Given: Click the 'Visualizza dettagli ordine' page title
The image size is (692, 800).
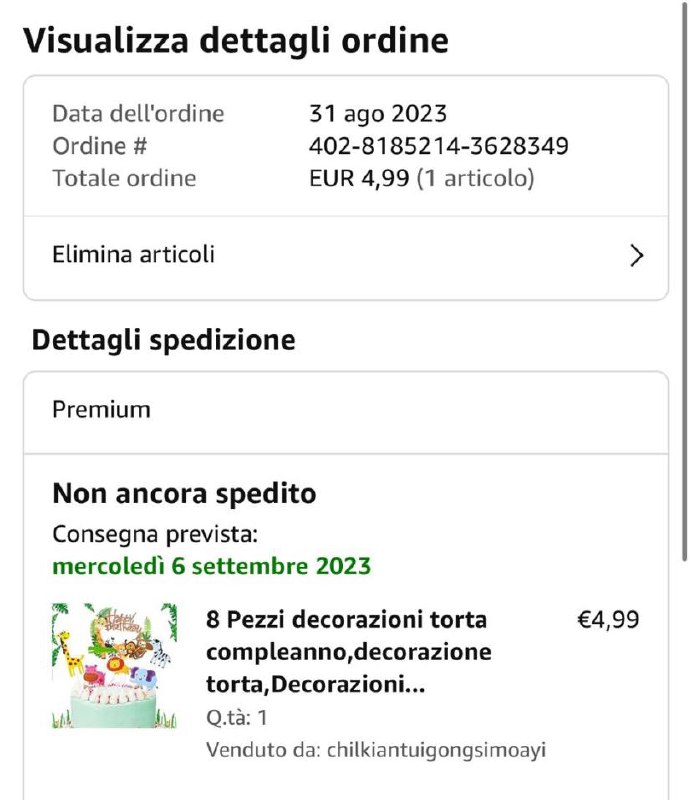Looking at the screenshot, I should [x=235, y=41].
